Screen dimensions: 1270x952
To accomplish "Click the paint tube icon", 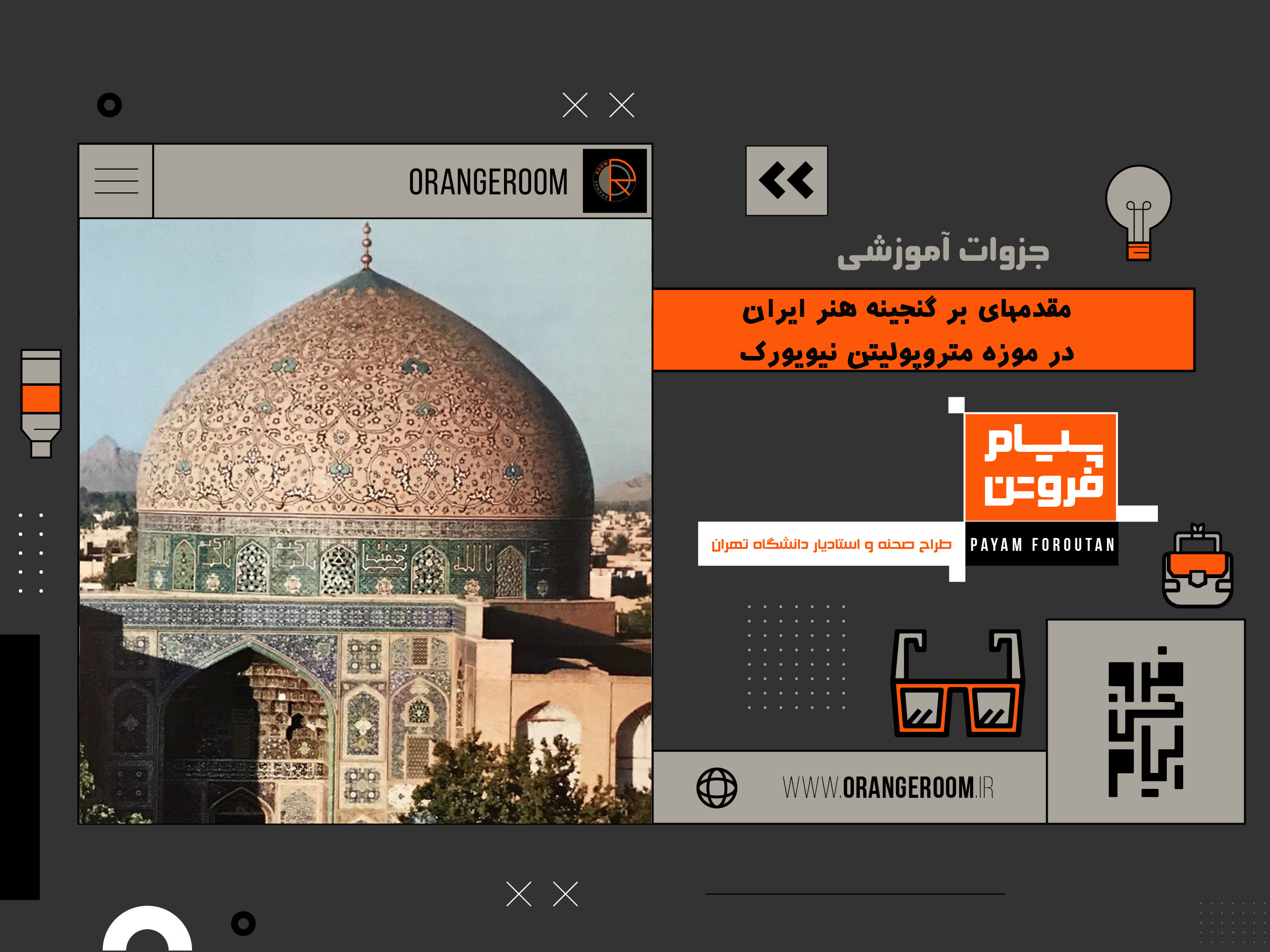I will click(x=41, y=404).
